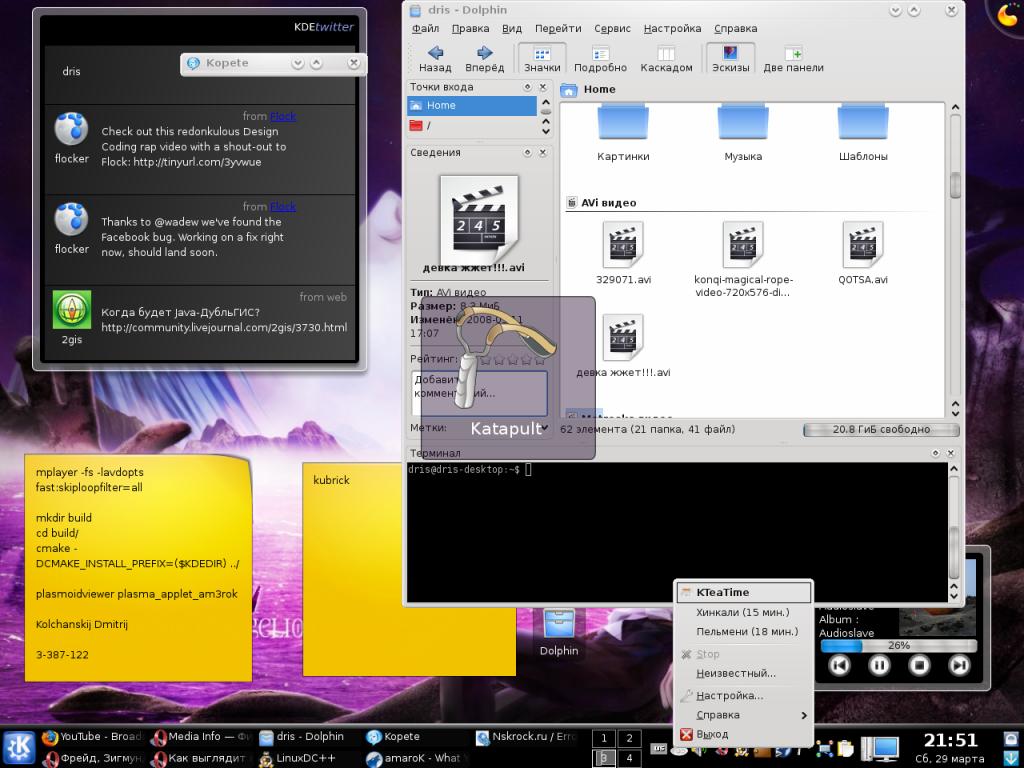Screen dimensions: 1024x768
Task: Go back with the Назад arrow in Dolphin
Action: 435,59
